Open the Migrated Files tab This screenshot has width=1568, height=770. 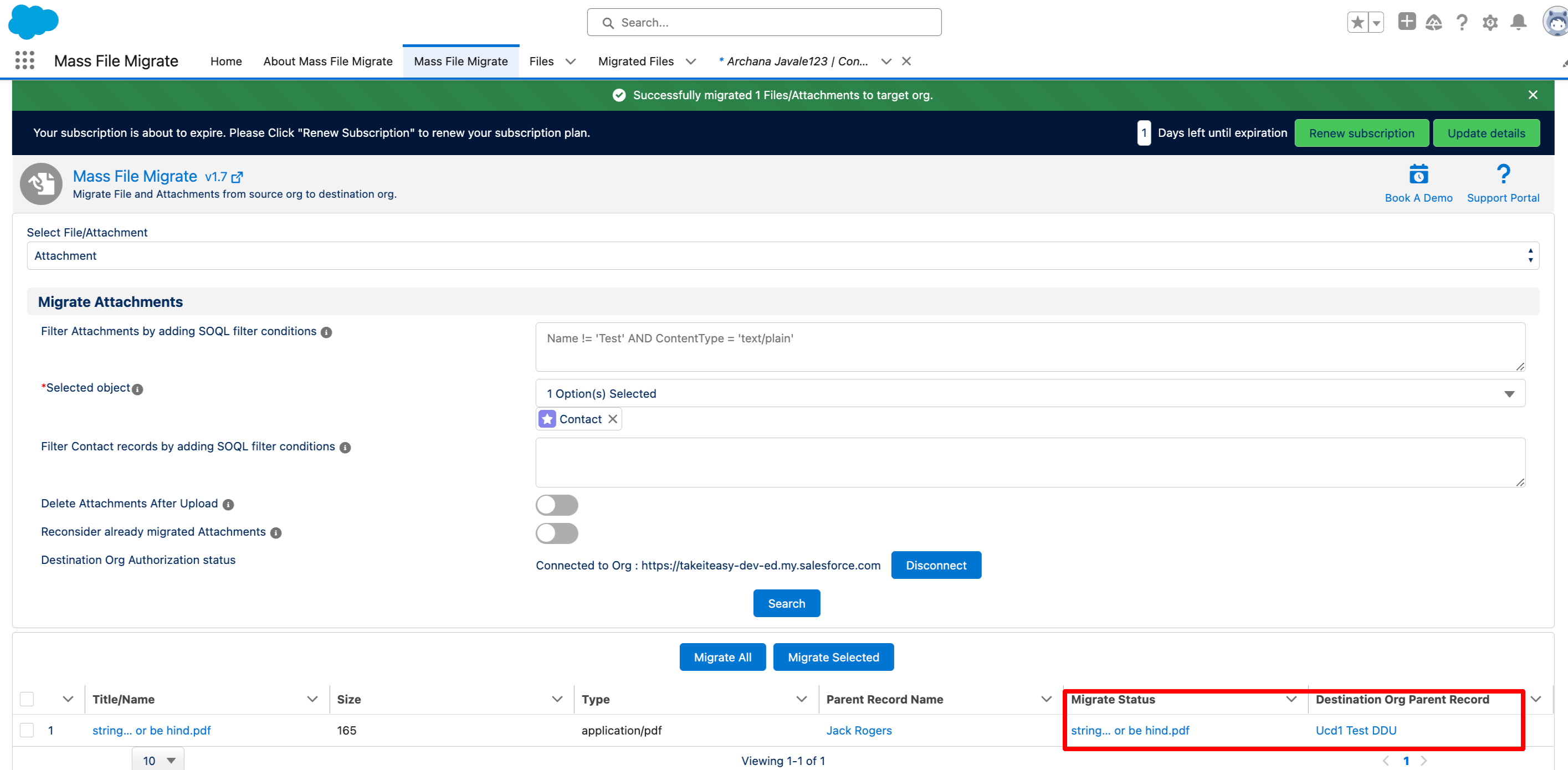point(636,61)
